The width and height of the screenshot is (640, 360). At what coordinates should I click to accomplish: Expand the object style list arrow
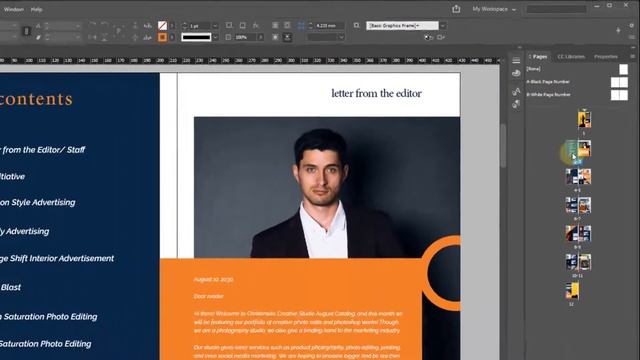click(x=443, y=26)
